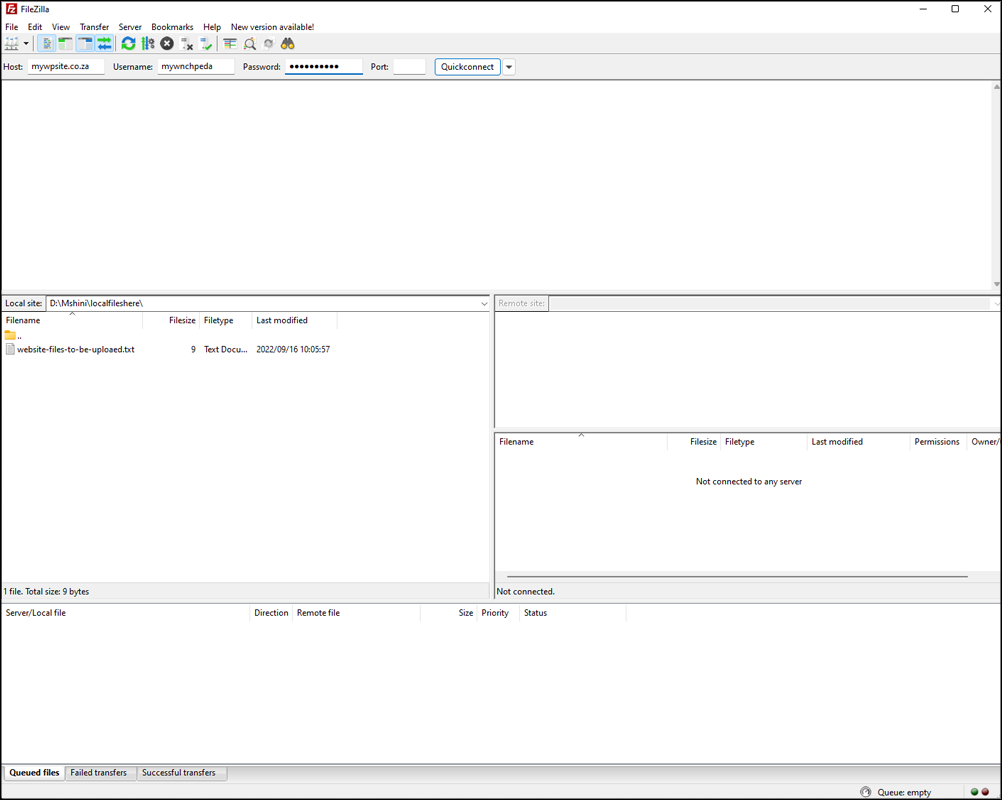The width and height of the screenshot is (1002, 800).
Task: Click the disconnect from server icon
Action: pyautogui.click(x=187, y=44)
